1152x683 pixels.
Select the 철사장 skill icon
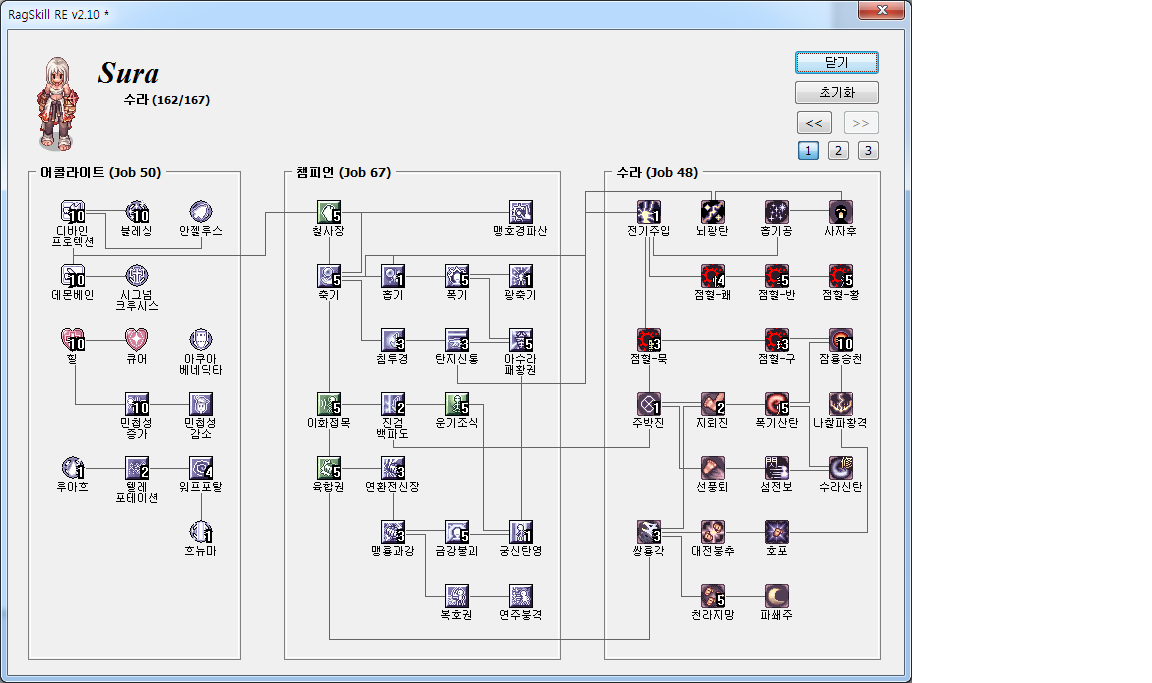point(329,212)
